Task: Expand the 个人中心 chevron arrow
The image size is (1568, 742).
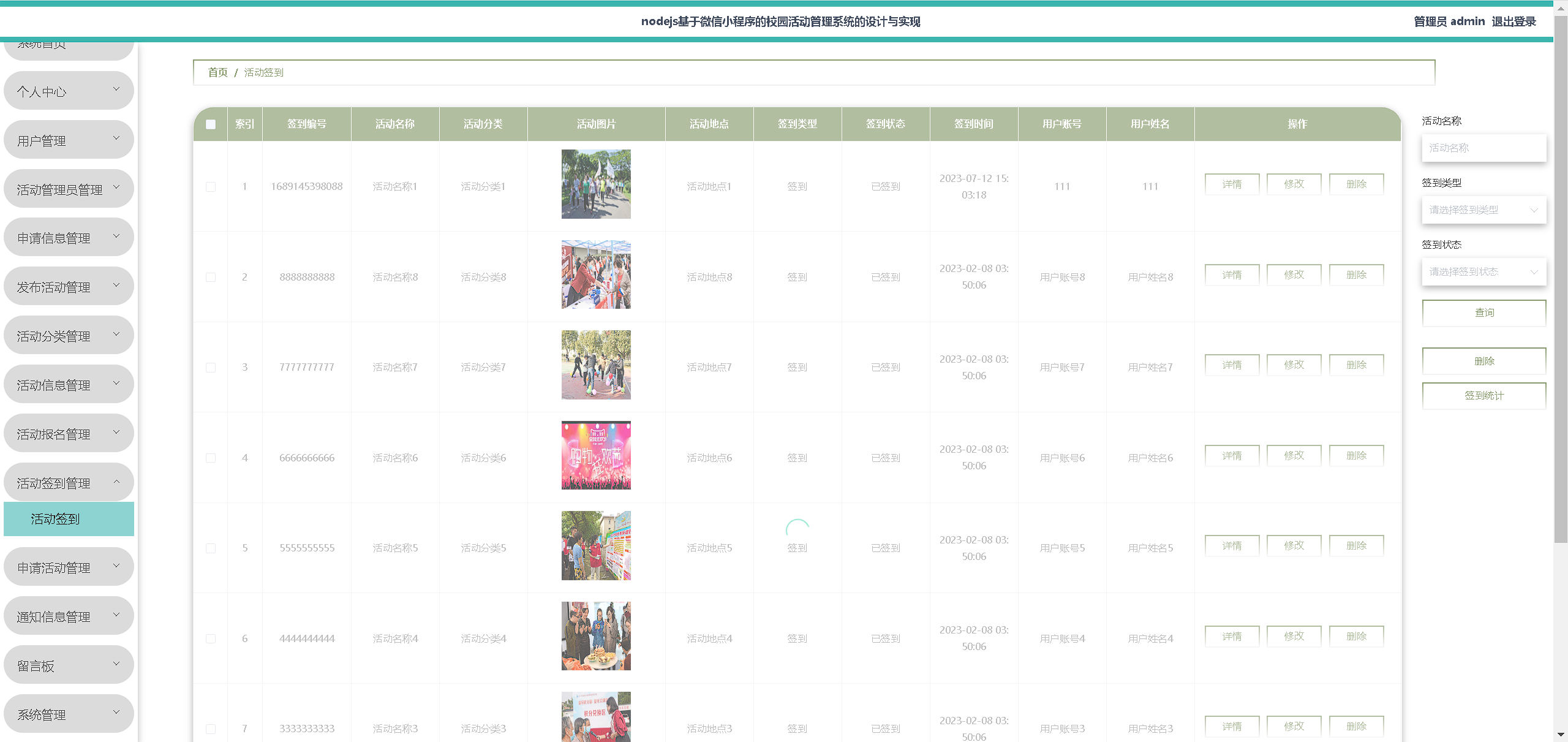Action: tap(116, 89)
